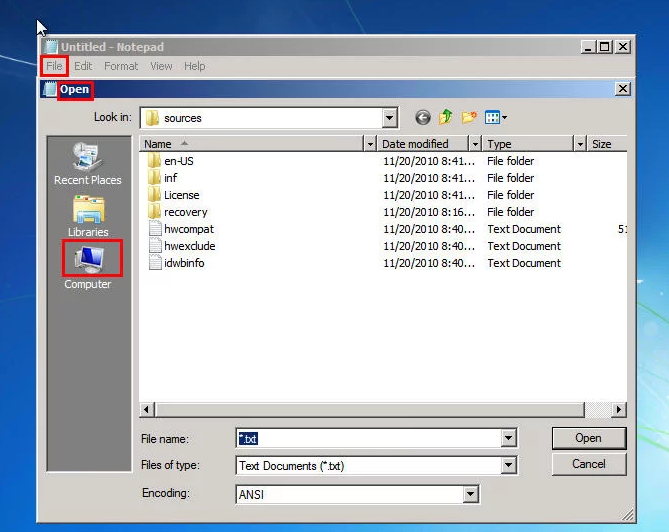Go back to the last folder visited
This screenshot has width=669, height=532.
422,117
